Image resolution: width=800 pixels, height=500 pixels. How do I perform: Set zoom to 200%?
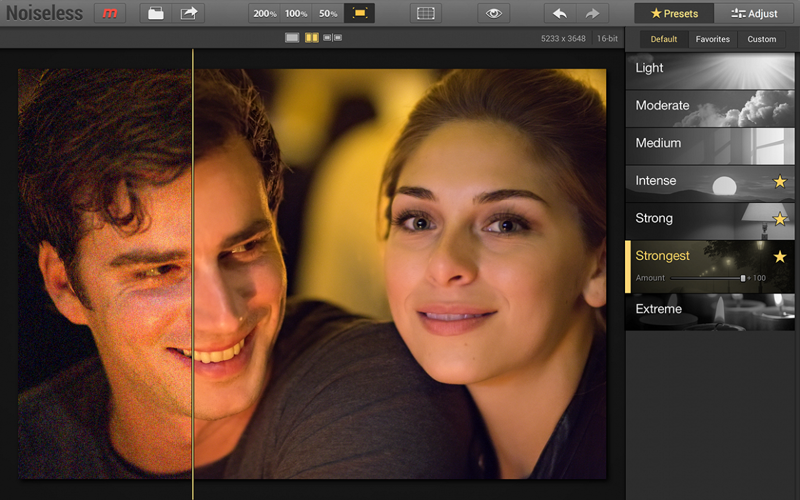click(265, 13)
